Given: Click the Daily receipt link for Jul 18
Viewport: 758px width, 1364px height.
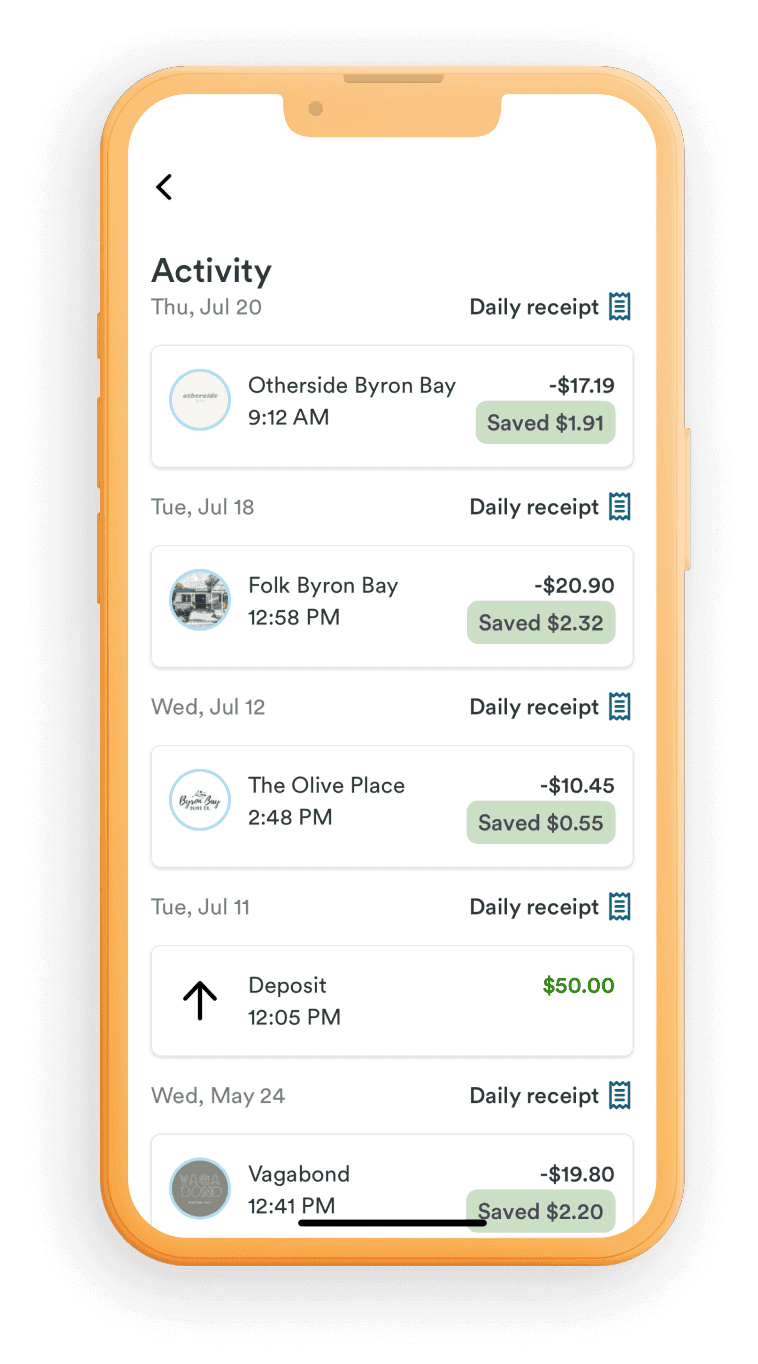Looking at the screenshot, I should coord(534,507).
